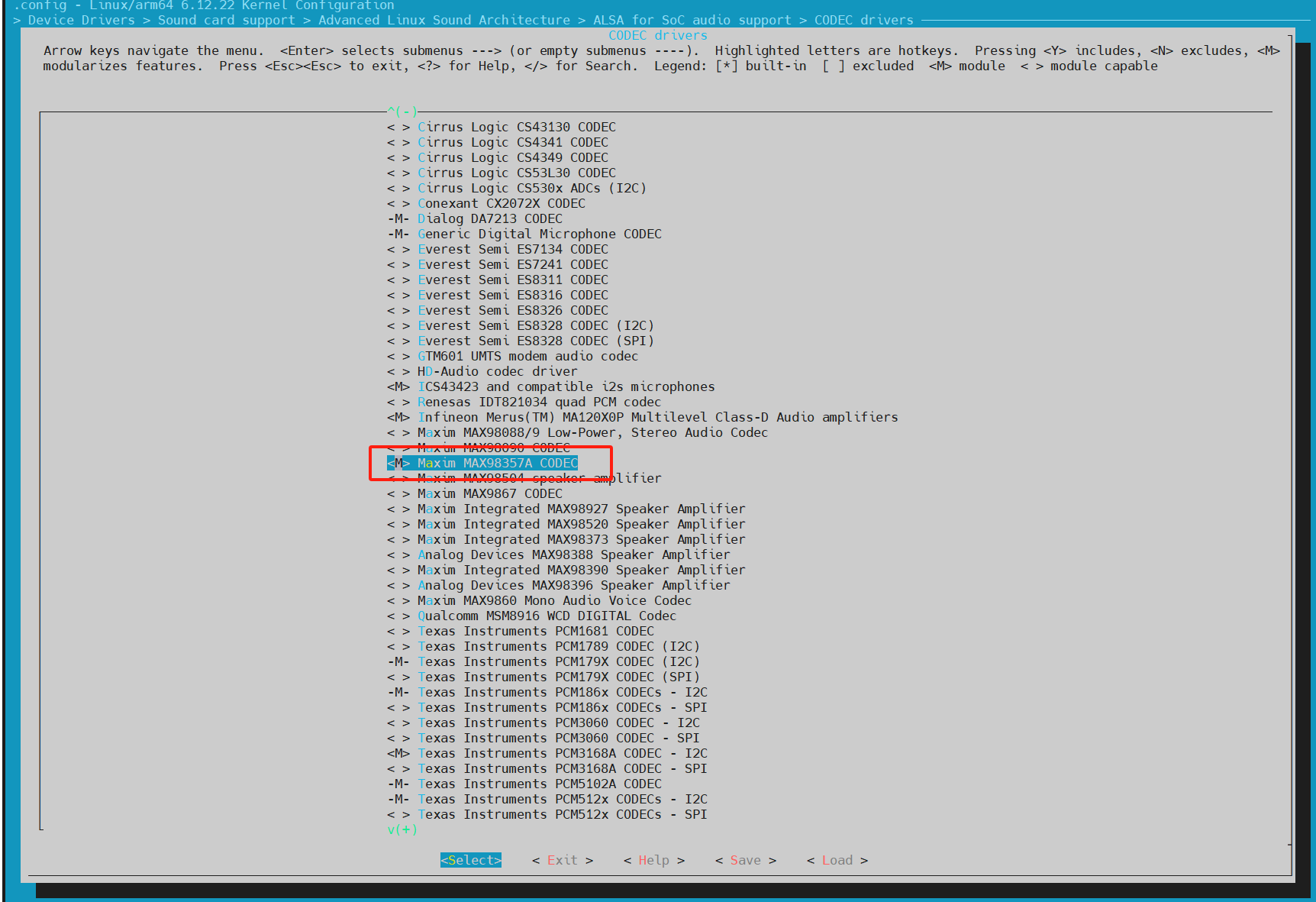1316x902 pixels.
Task: Click the Exit button
Action: click(x=563, y=860)
